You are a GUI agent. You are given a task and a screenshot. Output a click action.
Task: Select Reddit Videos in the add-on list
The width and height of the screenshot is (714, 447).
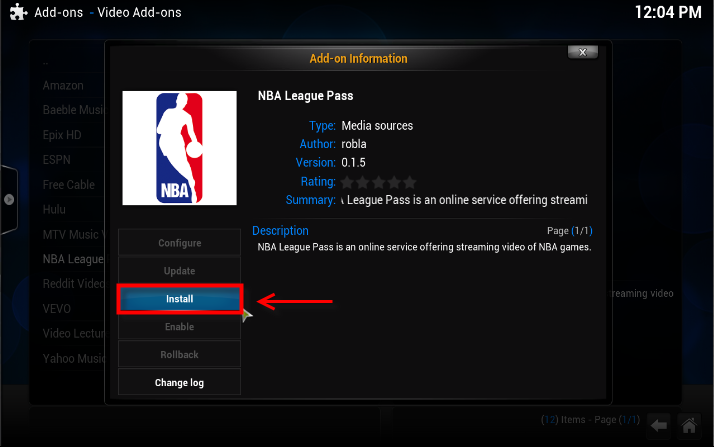74,284
